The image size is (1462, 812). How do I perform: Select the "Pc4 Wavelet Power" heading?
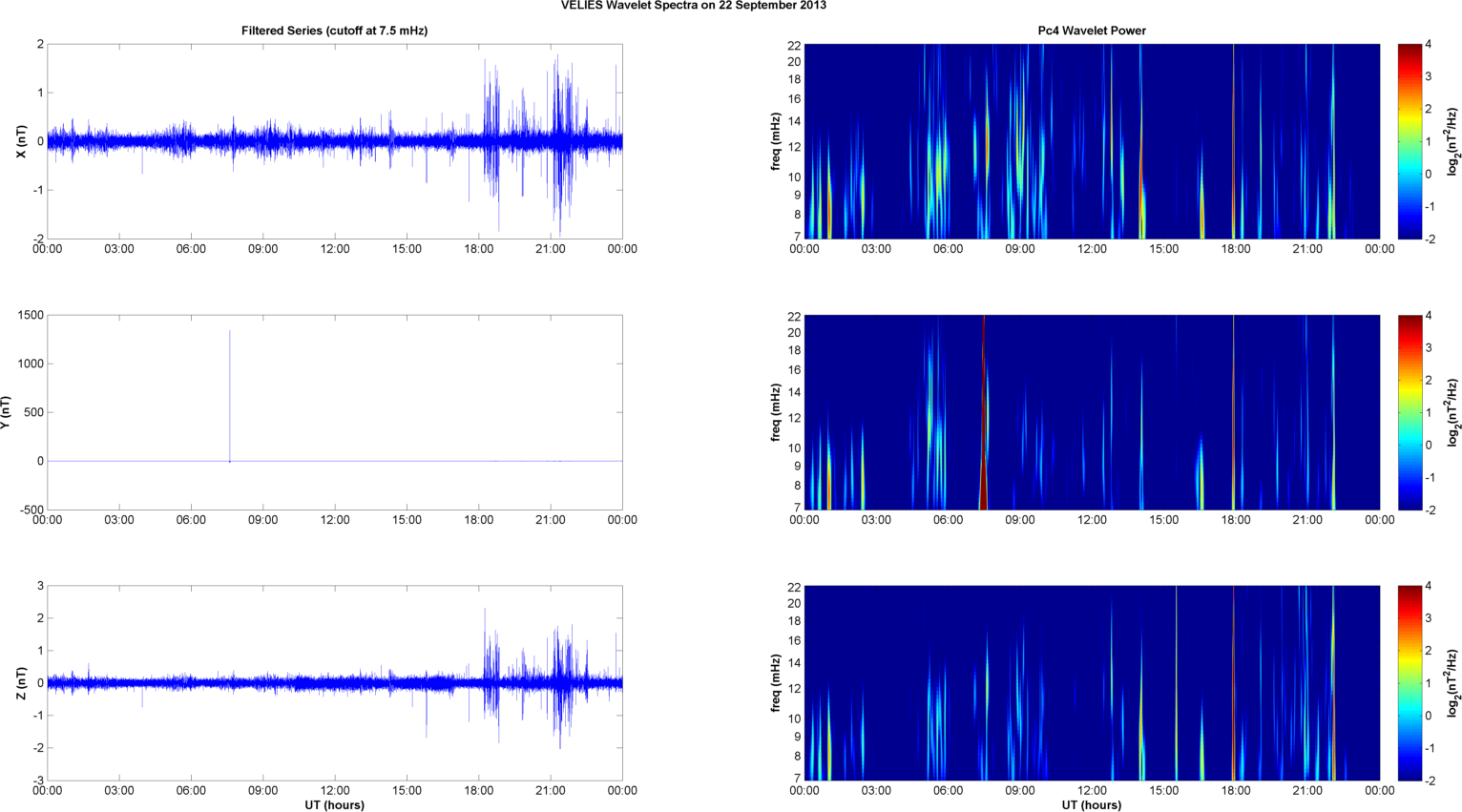click(x=1092, y=31)
